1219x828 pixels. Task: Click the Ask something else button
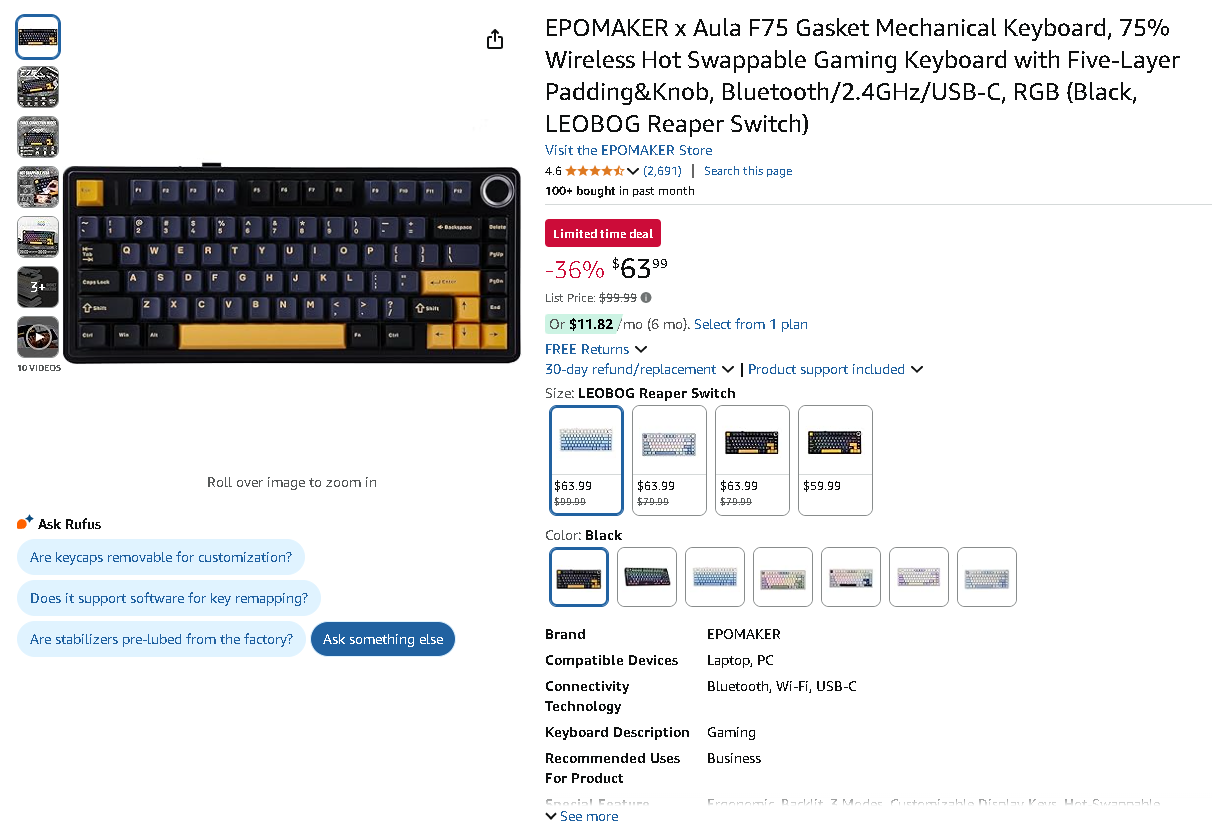coord(383,639)
